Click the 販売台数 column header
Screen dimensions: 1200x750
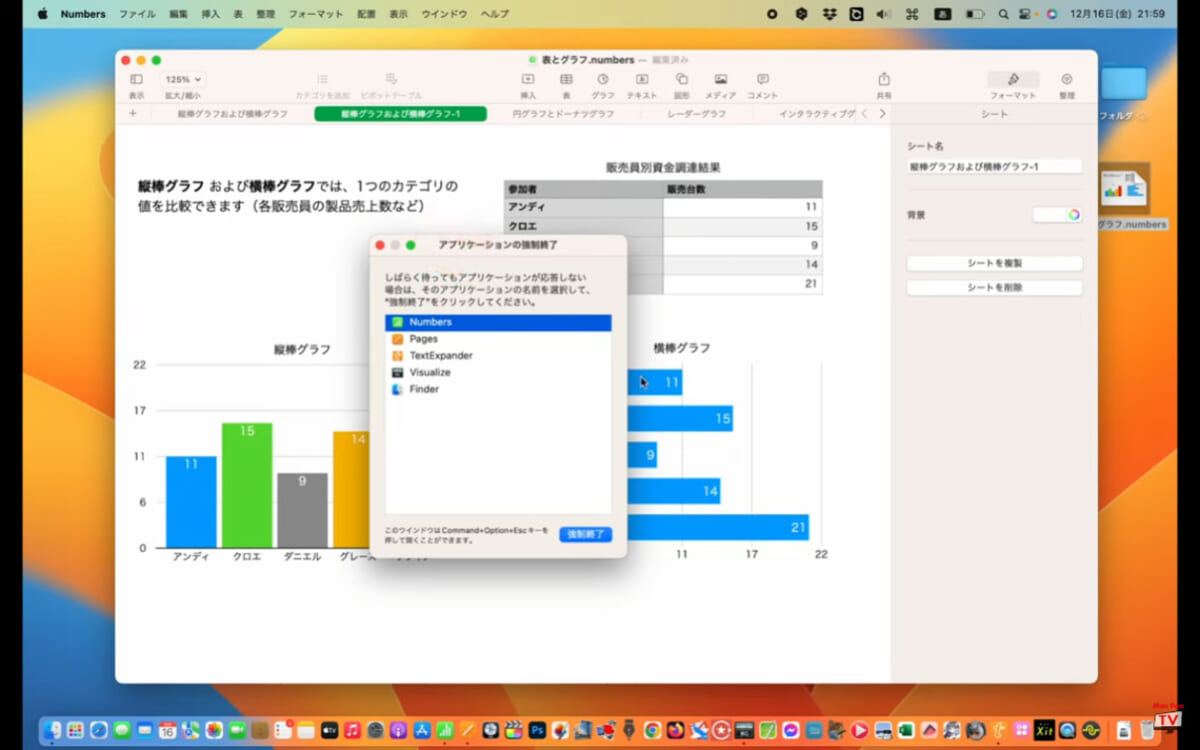point(742,189)
